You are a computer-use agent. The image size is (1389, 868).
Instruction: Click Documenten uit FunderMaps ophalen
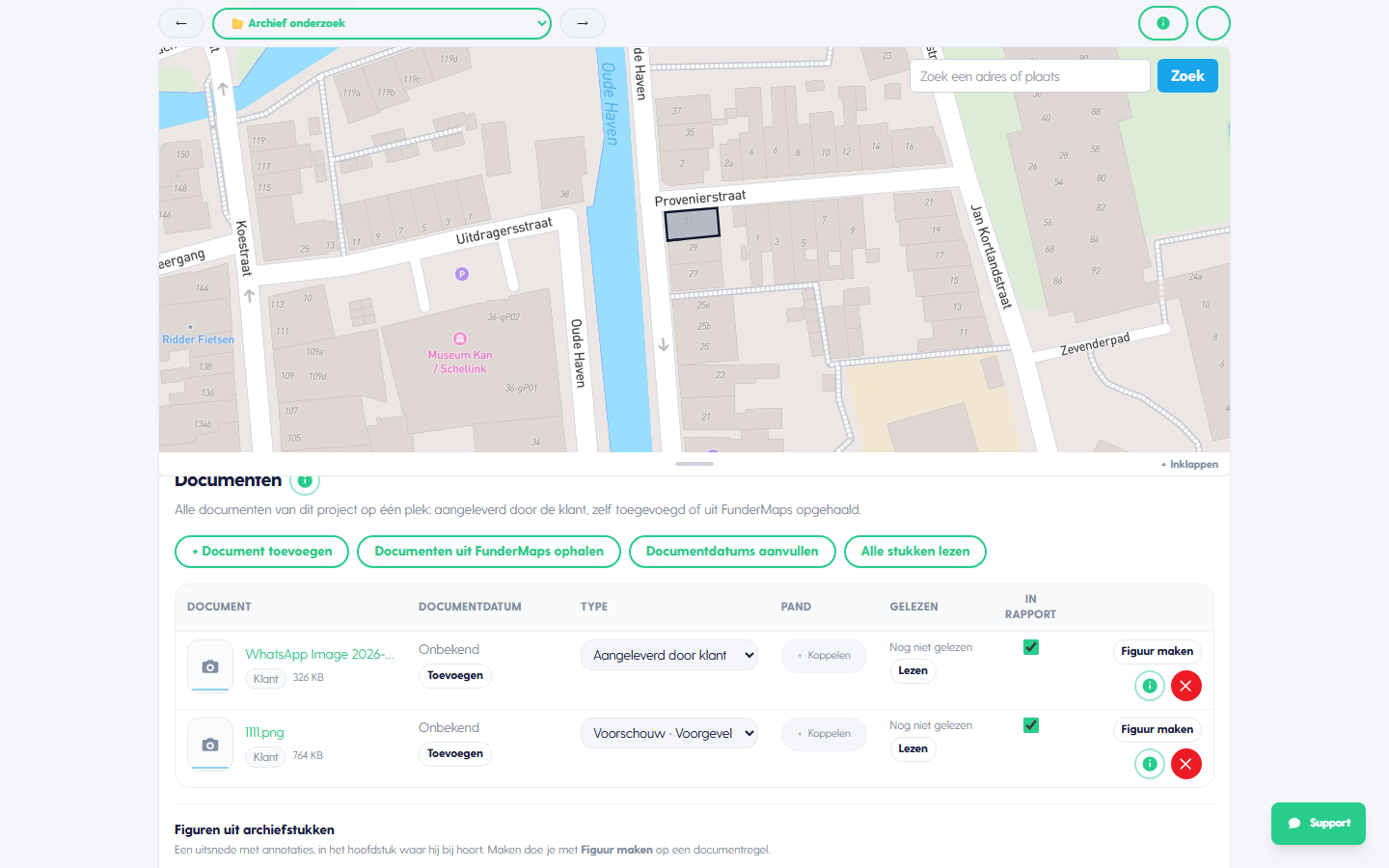coord(489,552)
